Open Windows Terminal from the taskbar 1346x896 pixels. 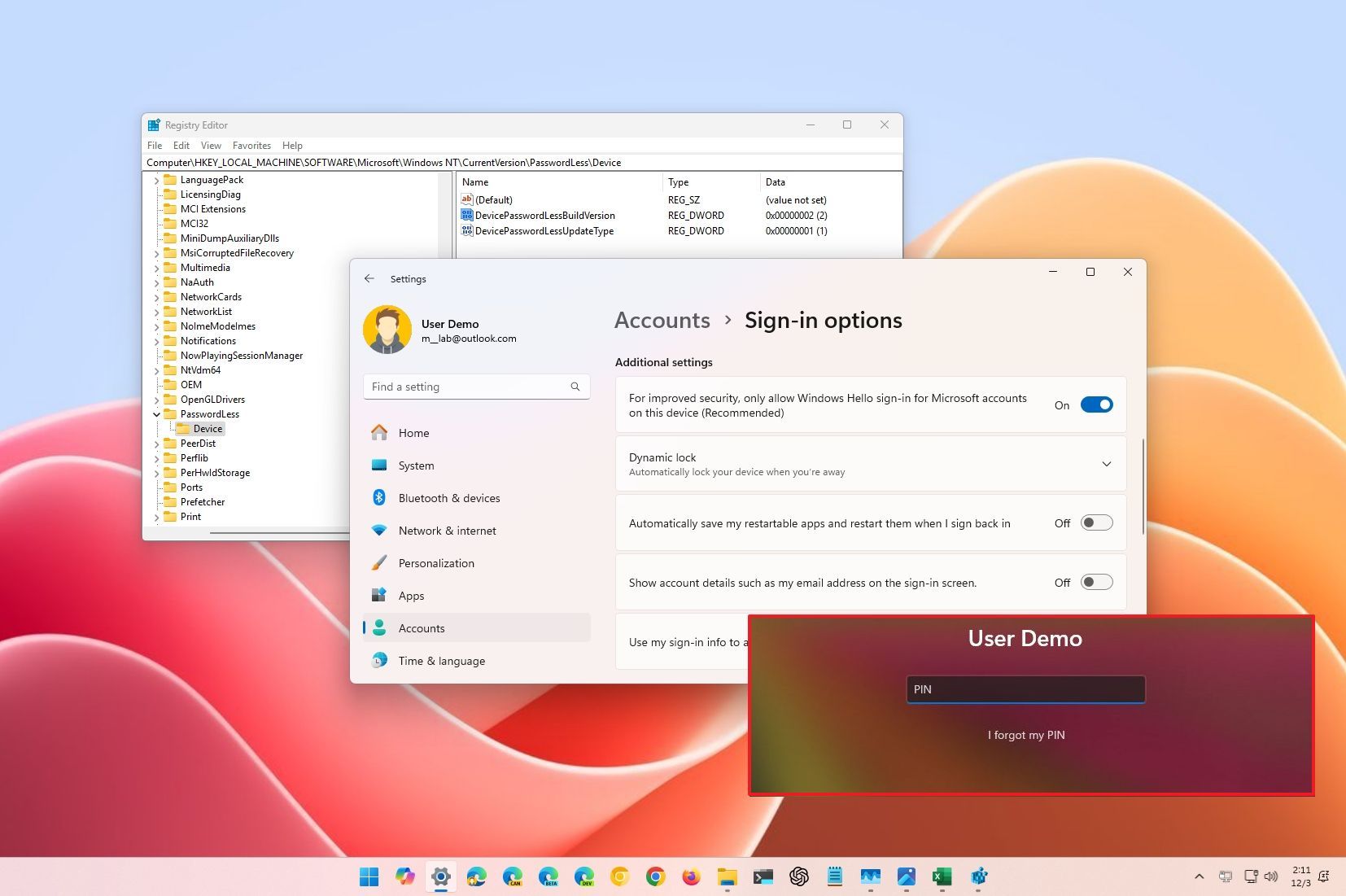coord(763,876)
